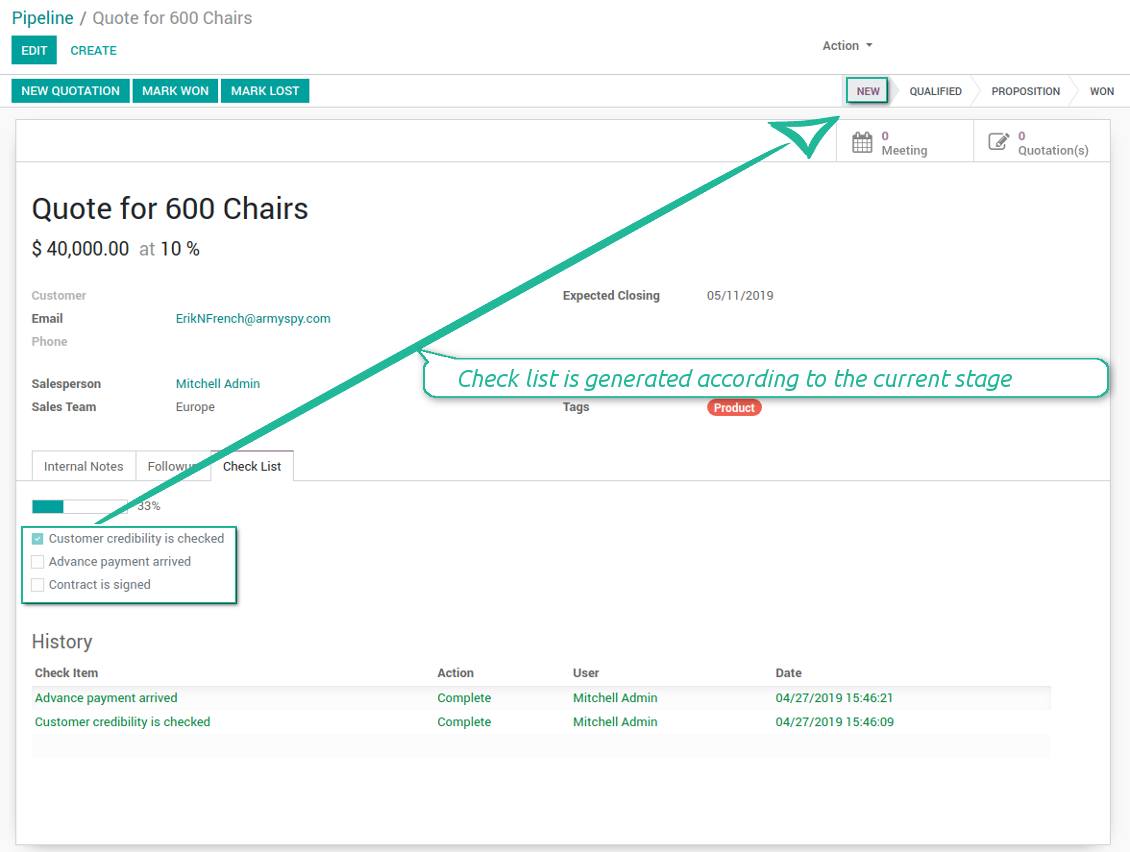Click the Edit button
Screen dimensions: 1130x852
coord(34,50)
